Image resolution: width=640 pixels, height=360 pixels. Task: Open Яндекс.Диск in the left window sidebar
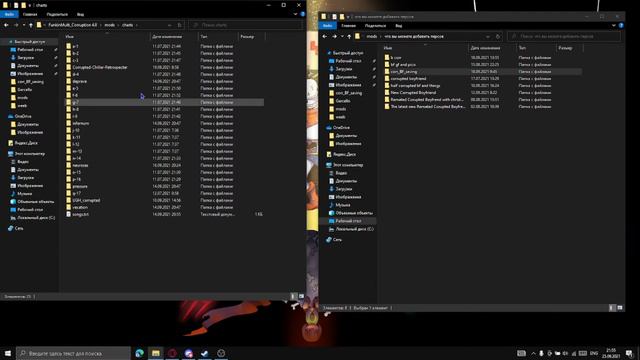[x=26, y=143]
